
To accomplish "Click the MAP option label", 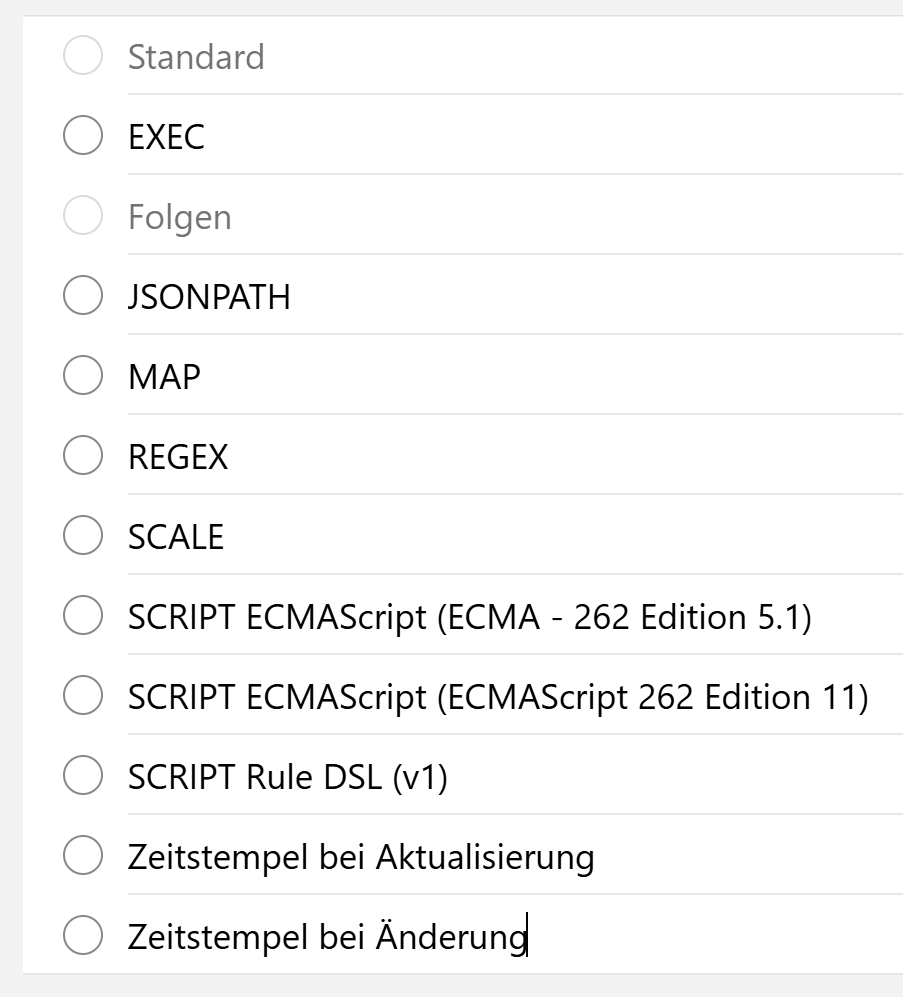I will (x=164, y=377).
